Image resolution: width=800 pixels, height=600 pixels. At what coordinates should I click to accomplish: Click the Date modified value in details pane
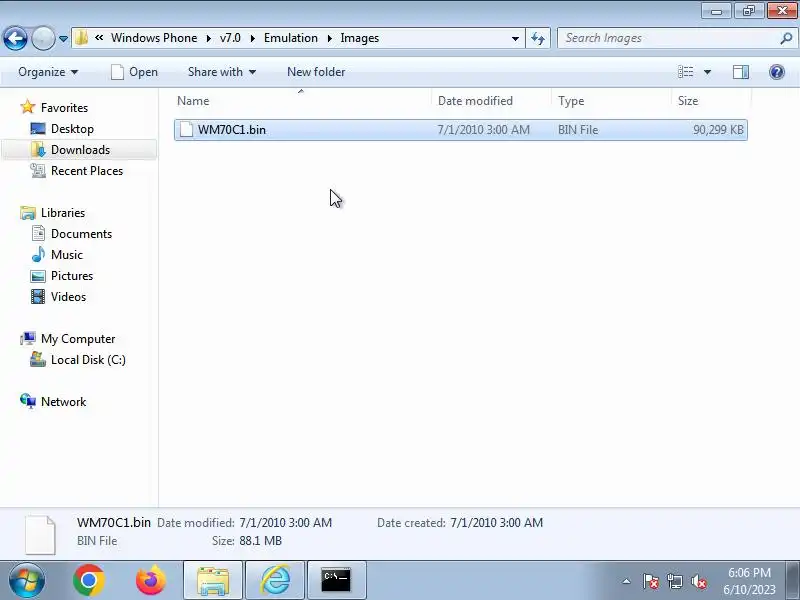coord(286,522)
